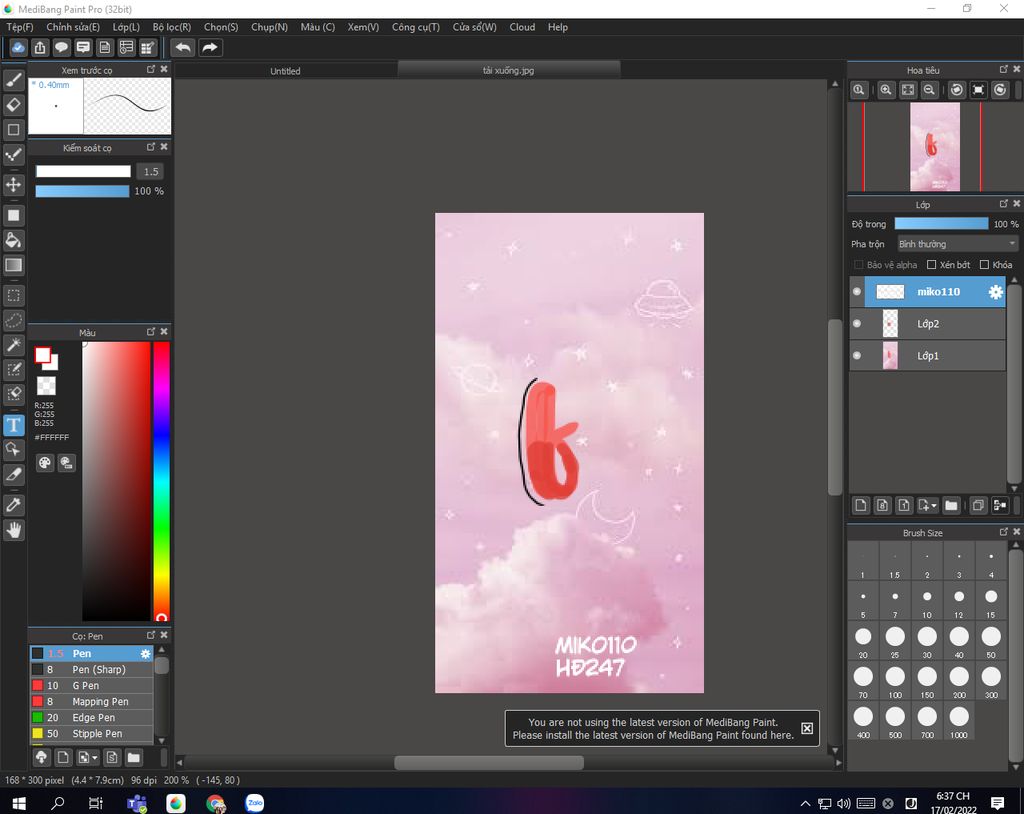Image resolution: width=1024 pixels, height=814 pixels.
Task: Choose brush size 100 preset
Action: (x=895, y=681)
